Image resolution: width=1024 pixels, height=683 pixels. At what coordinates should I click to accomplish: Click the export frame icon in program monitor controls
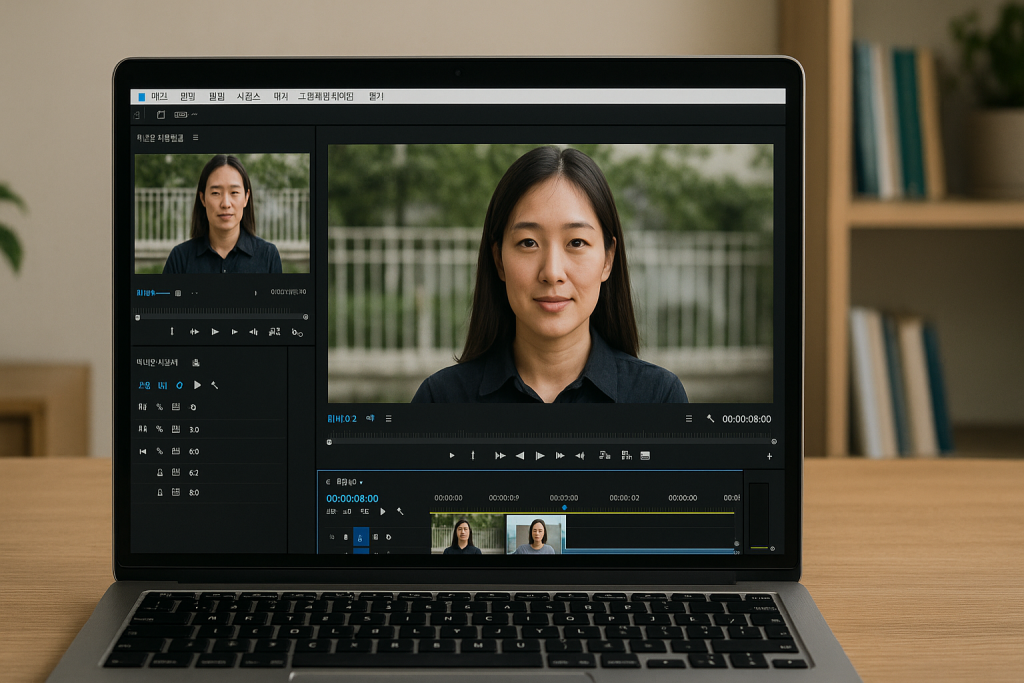[645, 456]
